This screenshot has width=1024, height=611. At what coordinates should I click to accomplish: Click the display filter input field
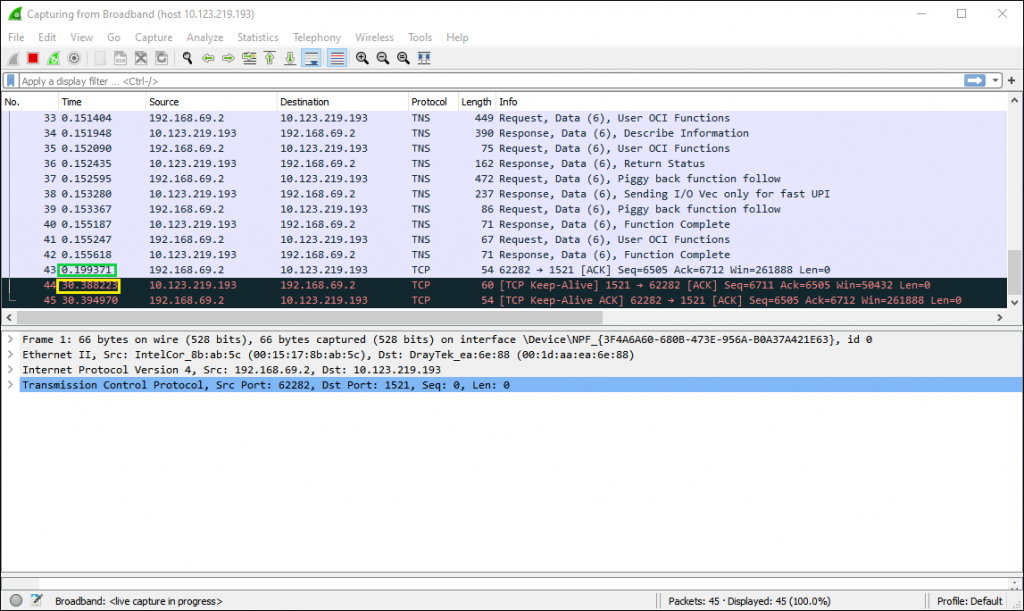(x=480, y=81)
